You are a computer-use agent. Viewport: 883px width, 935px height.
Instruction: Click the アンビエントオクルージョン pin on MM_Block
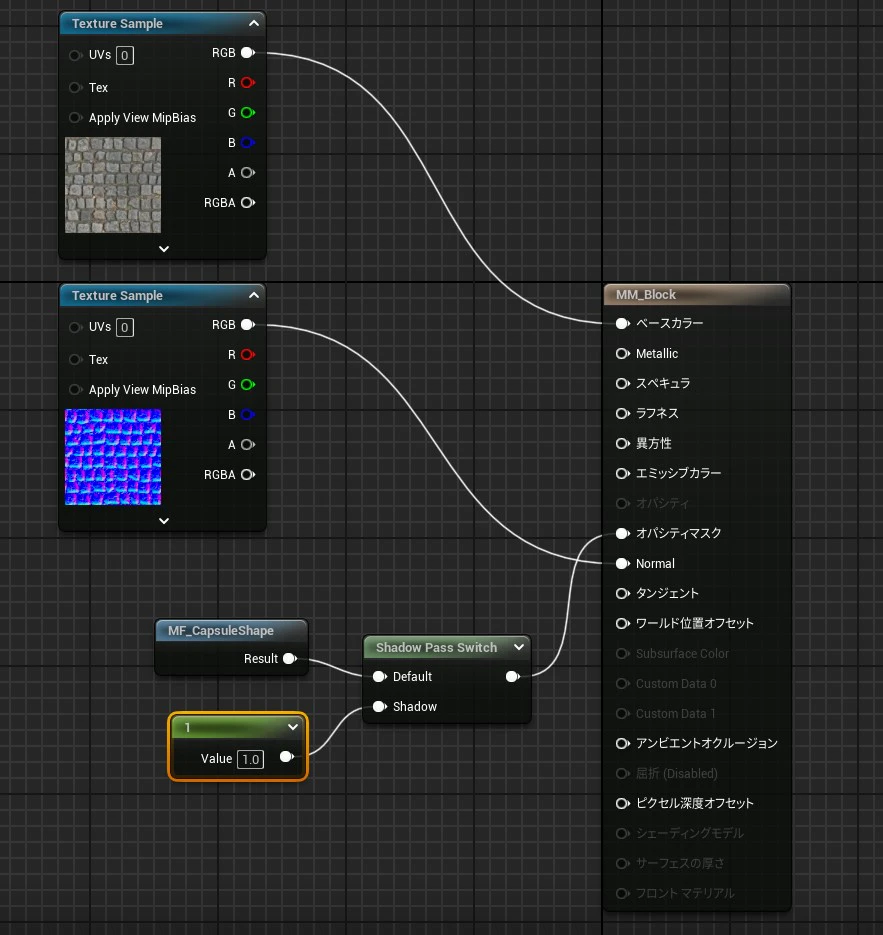coord(622,744)
